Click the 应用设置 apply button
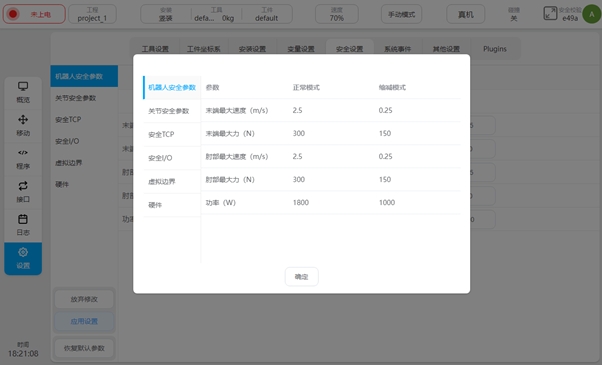 [x=84, y=321]
